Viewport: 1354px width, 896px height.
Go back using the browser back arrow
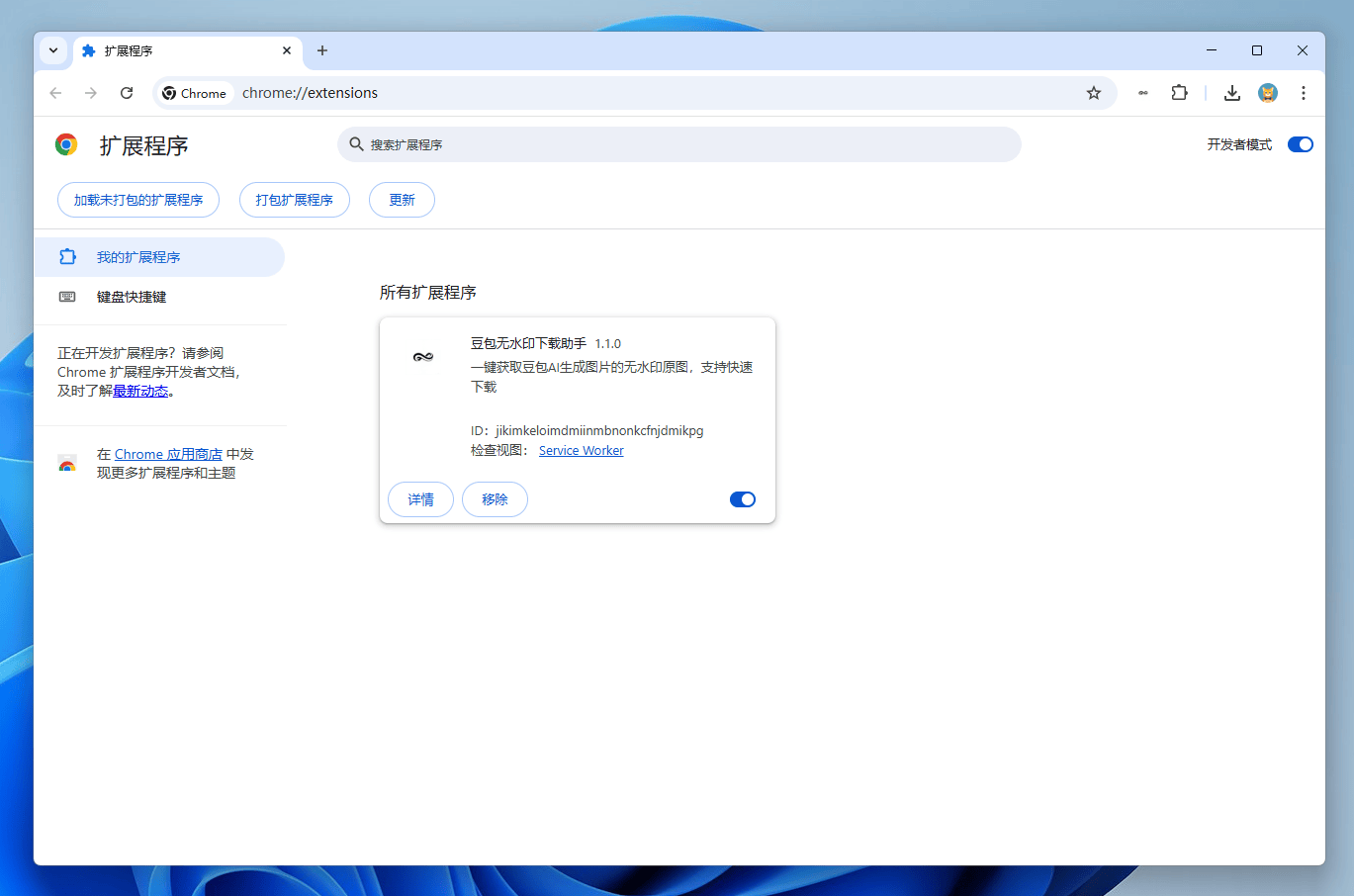tap(55, 92)
